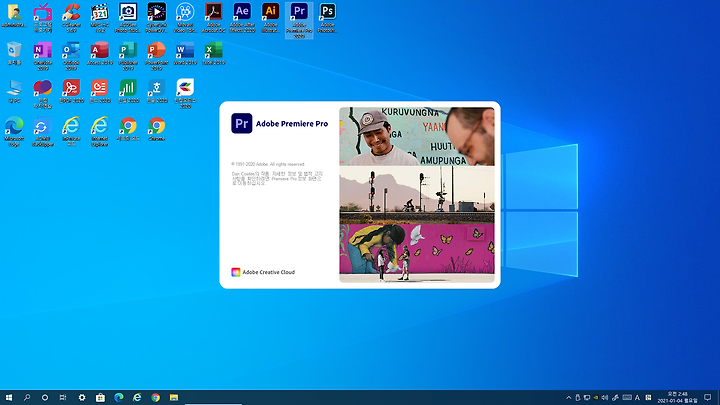The image size is (720, 405).
Task: Open Task View on the taskbar
Action: coord(63,398)
